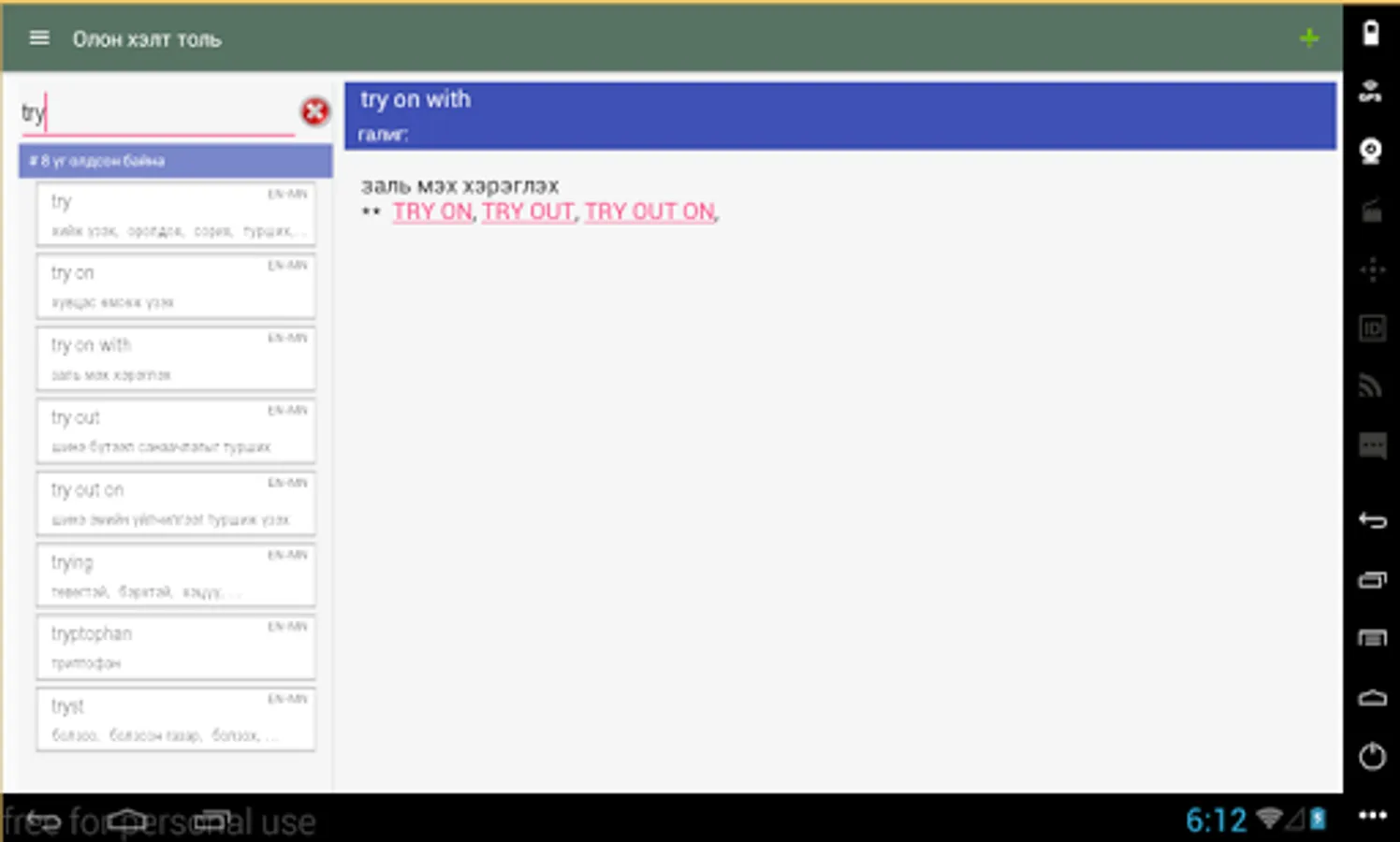Click the emulator sidebar Recent Apps icon
Viewport: 1400px width, 842px height.
pyautogui.click(x=1372, y=580)
